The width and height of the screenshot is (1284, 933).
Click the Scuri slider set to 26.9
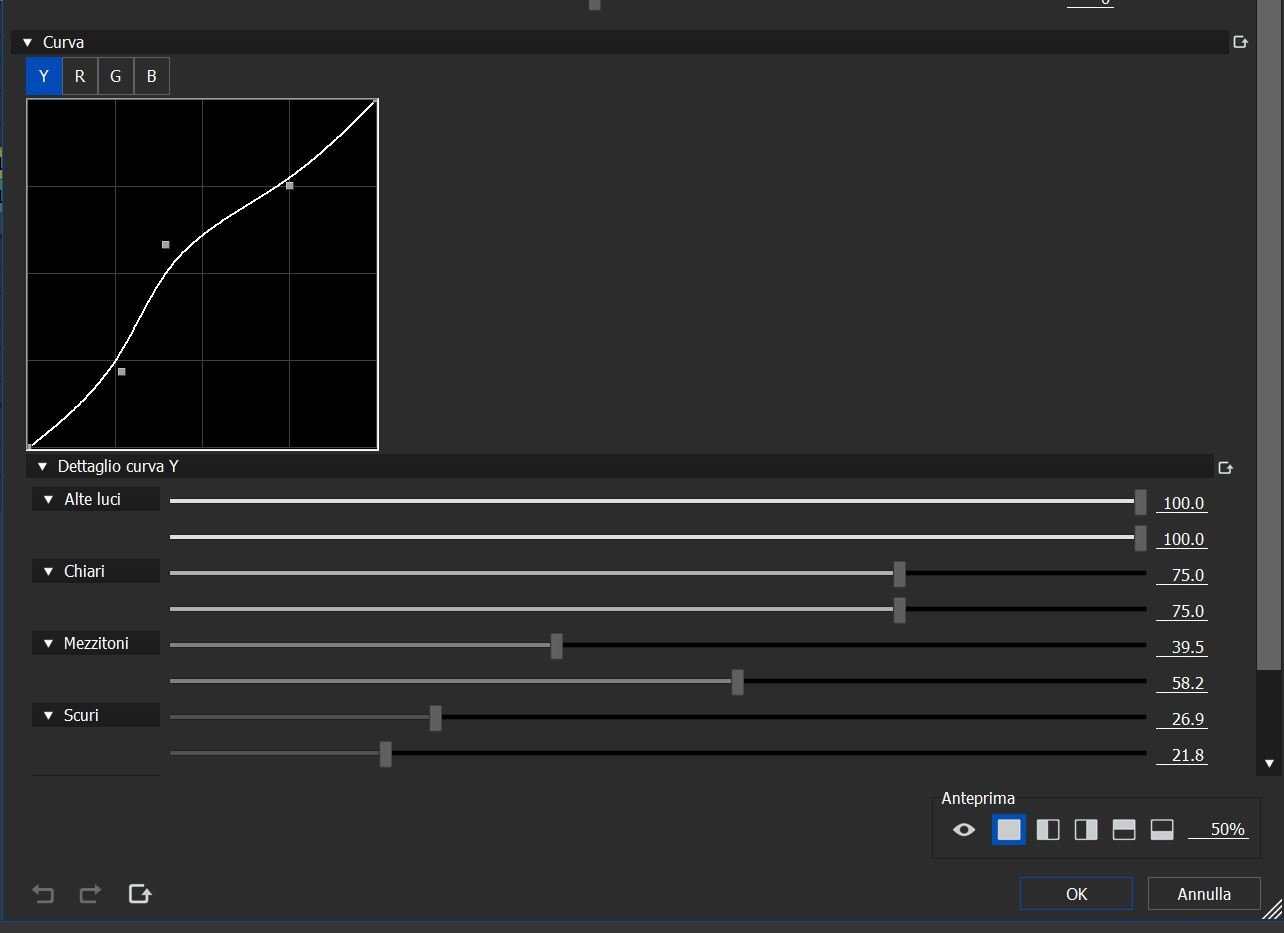tap(658, 718)
